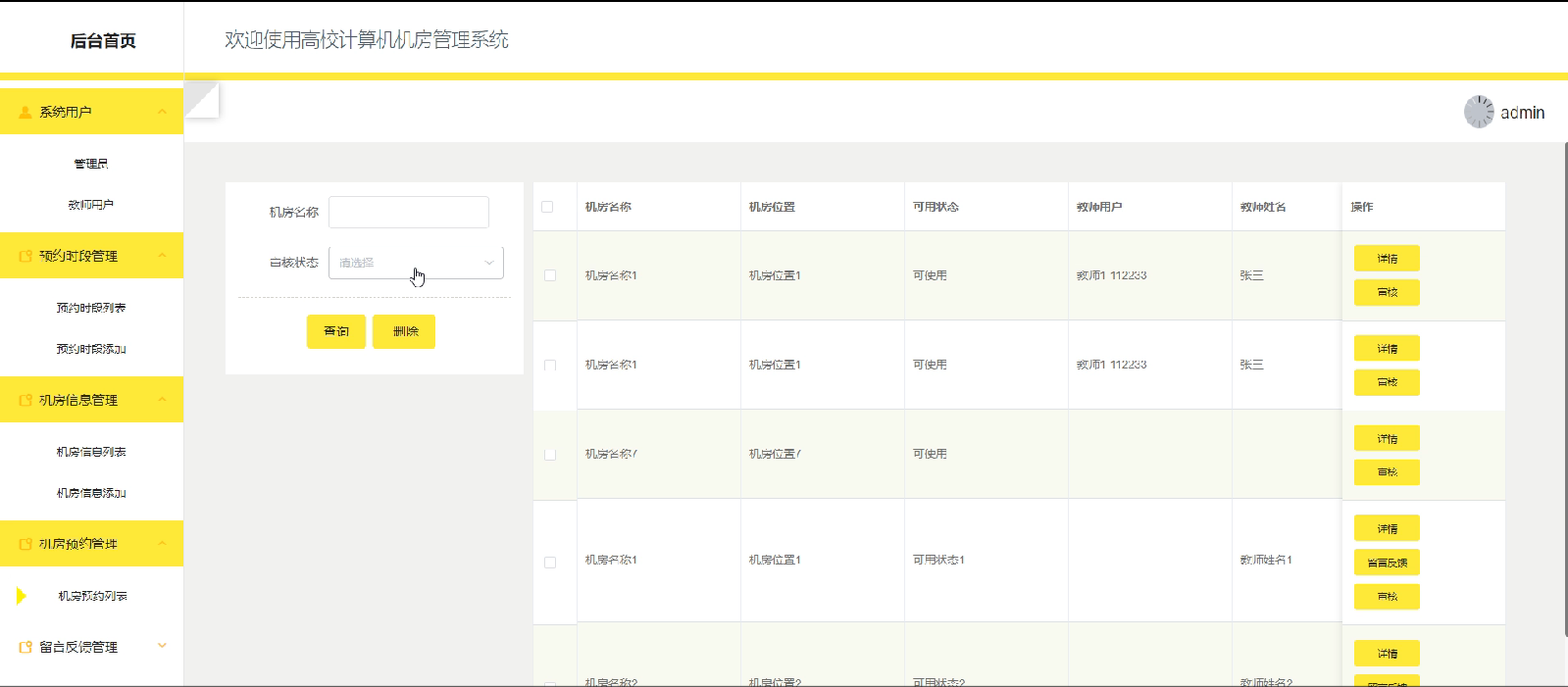Click the cell 教师姓名1
1568x687 pixels.
[x=1266, y=560]
